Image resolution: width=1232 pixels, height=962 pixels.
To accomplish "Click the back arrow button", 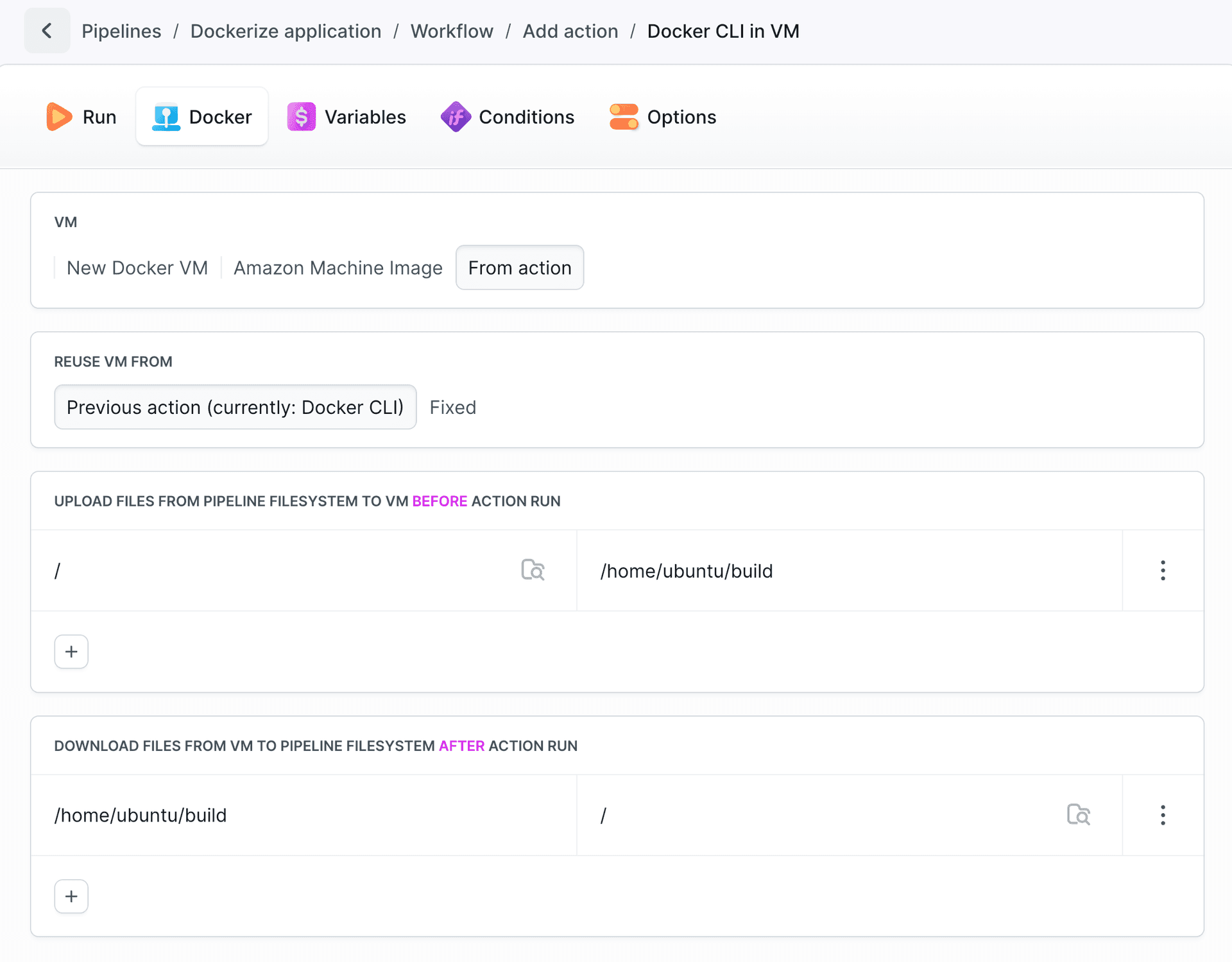I will [47, 31].
